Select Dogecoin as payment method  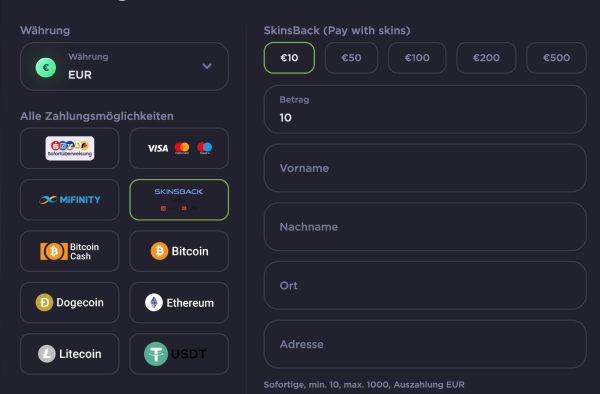tap(70, 303)
